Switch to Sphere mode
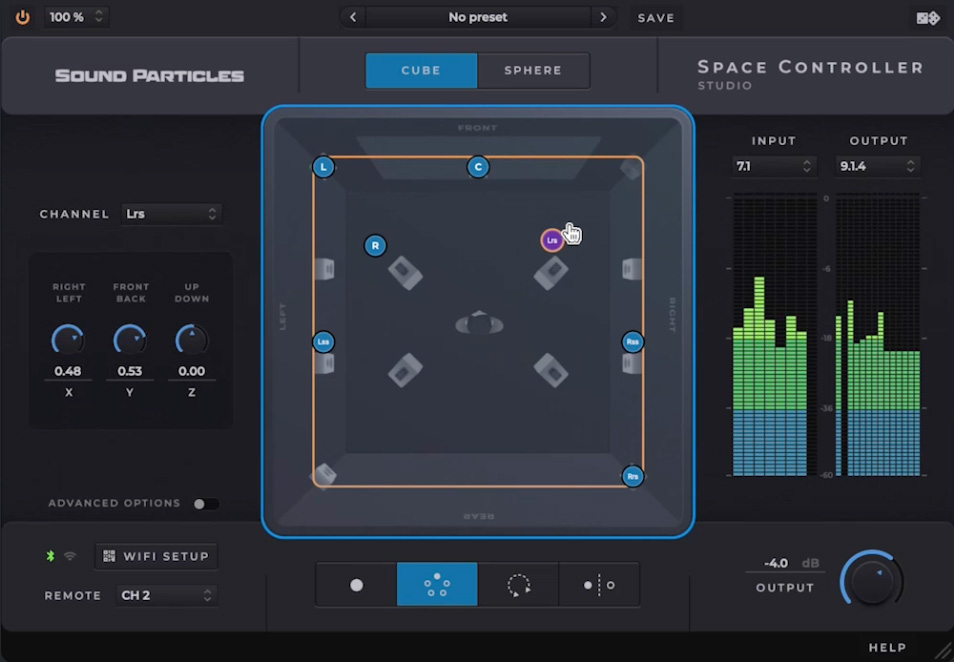954x662 pixels. pos(533,71)
